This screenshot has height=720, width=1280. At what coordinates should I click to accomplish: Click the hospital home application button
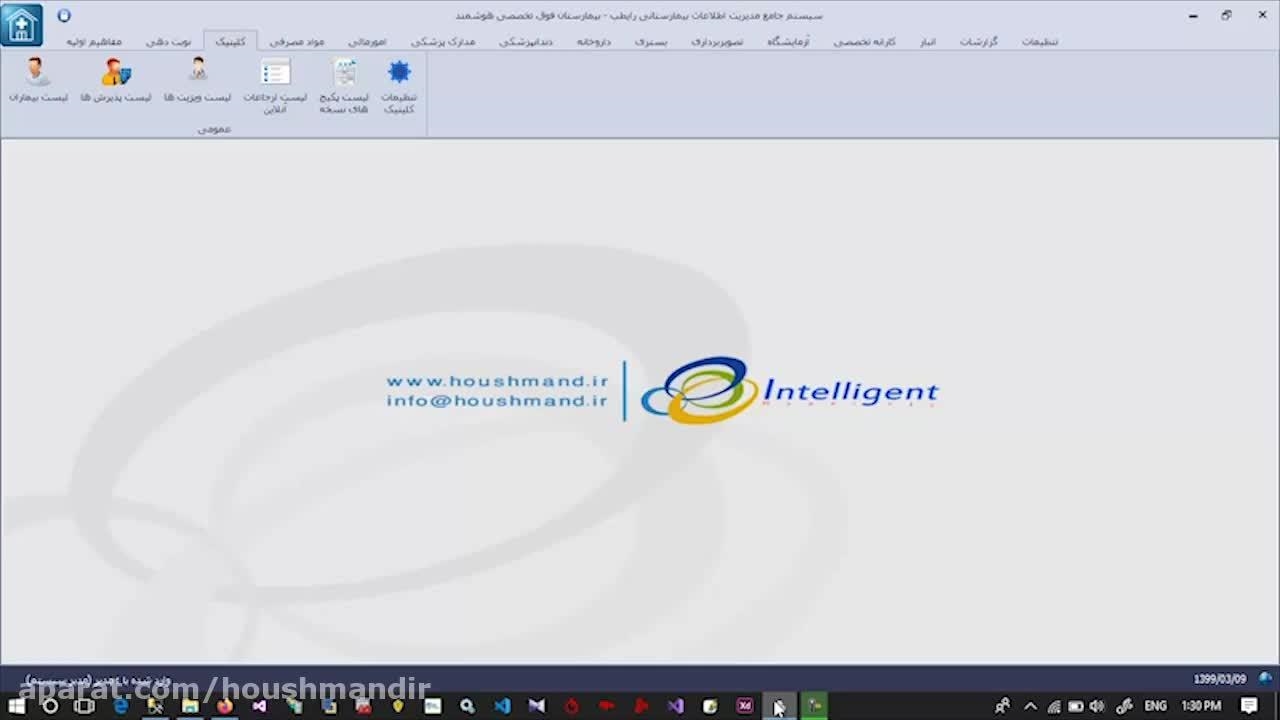(21, 25)
